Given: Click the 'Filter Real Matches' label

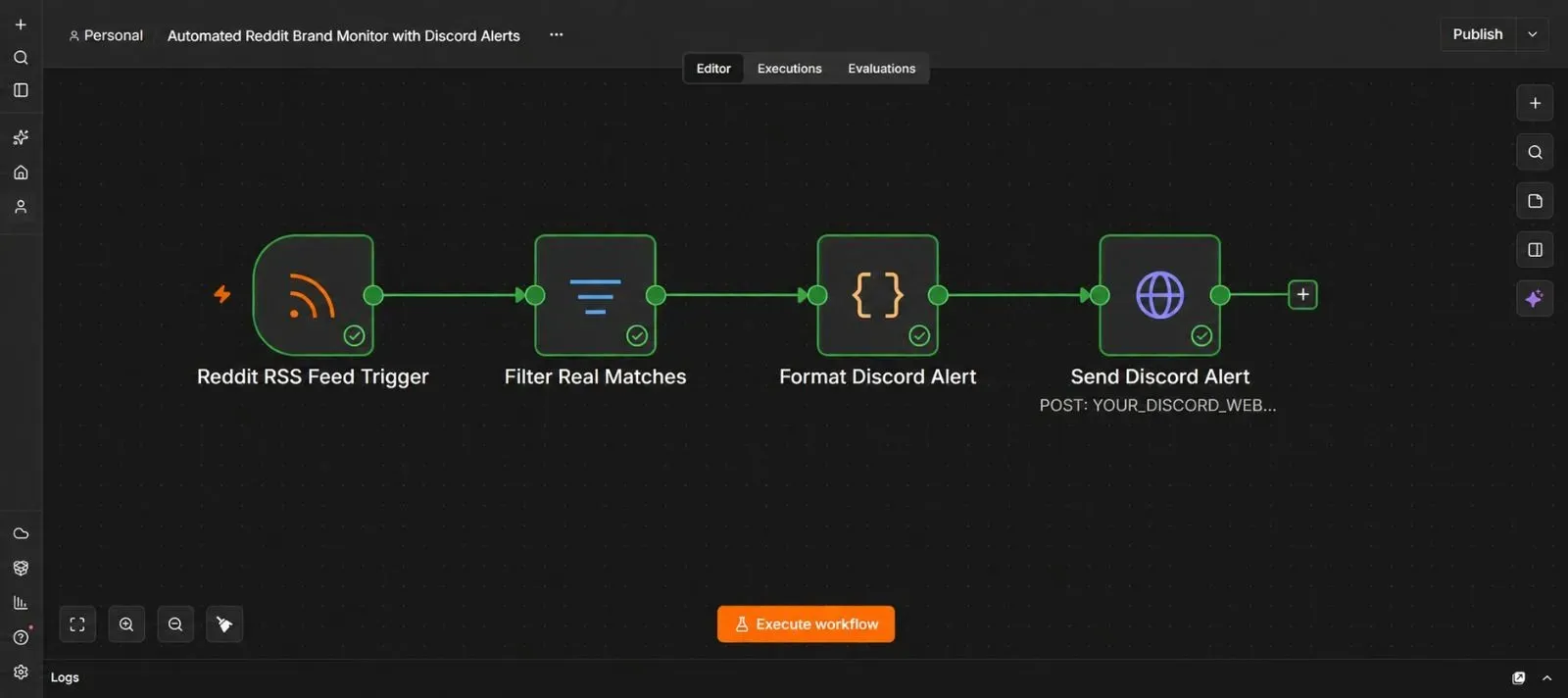Looking at the screenshot, I should pos(595,376).
